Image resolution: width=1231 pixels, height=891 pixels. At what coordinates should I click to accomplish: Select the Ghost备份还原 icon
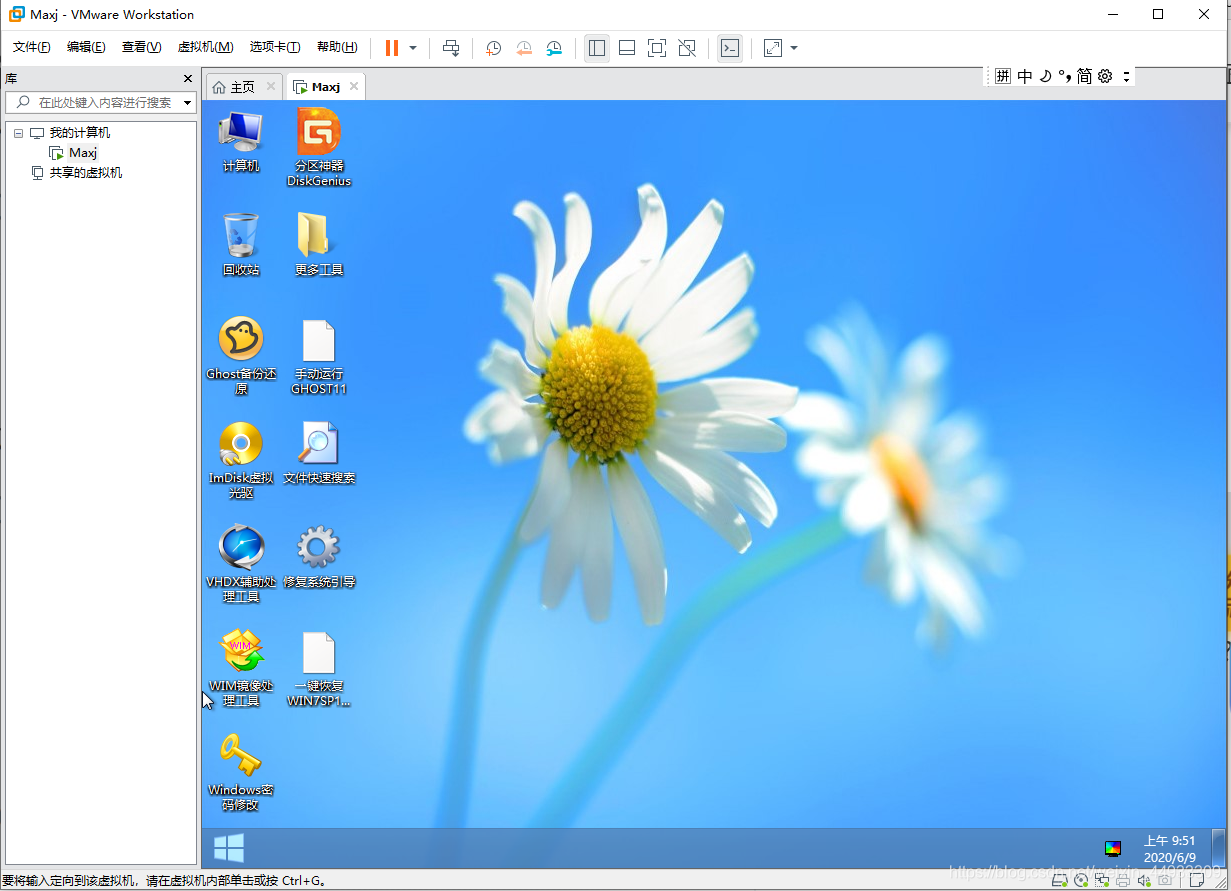[x=241, y=356]
